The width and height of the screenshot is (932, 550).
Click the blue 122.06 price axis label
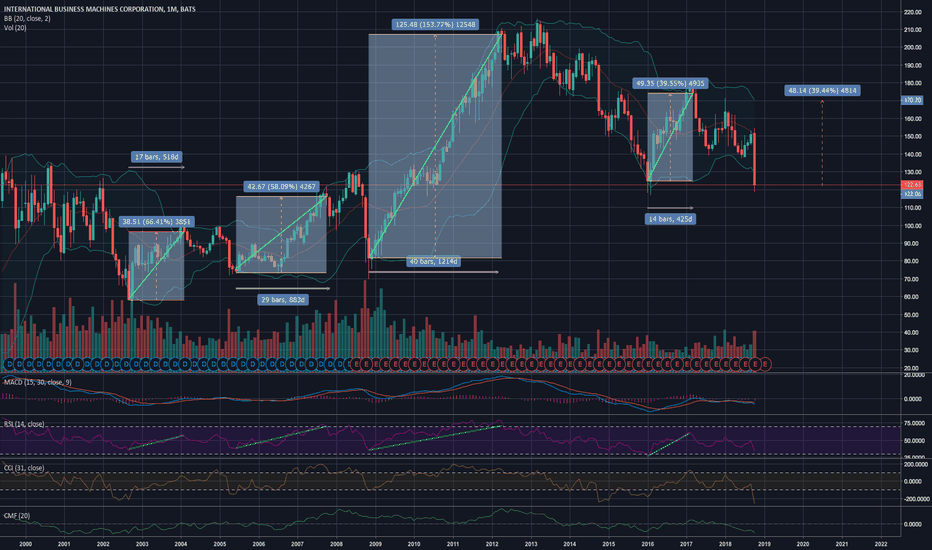click(x=912, y=194)
